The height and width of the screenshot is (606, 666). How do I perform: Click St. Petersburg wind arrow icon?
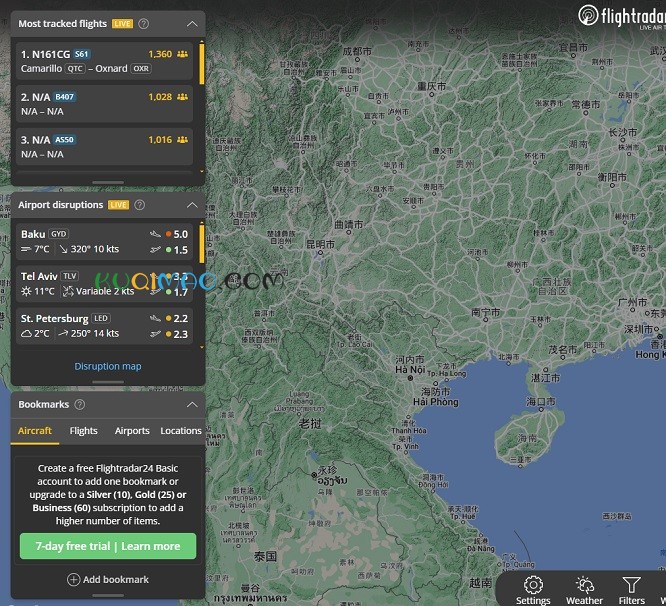click(x=63, y=333)
